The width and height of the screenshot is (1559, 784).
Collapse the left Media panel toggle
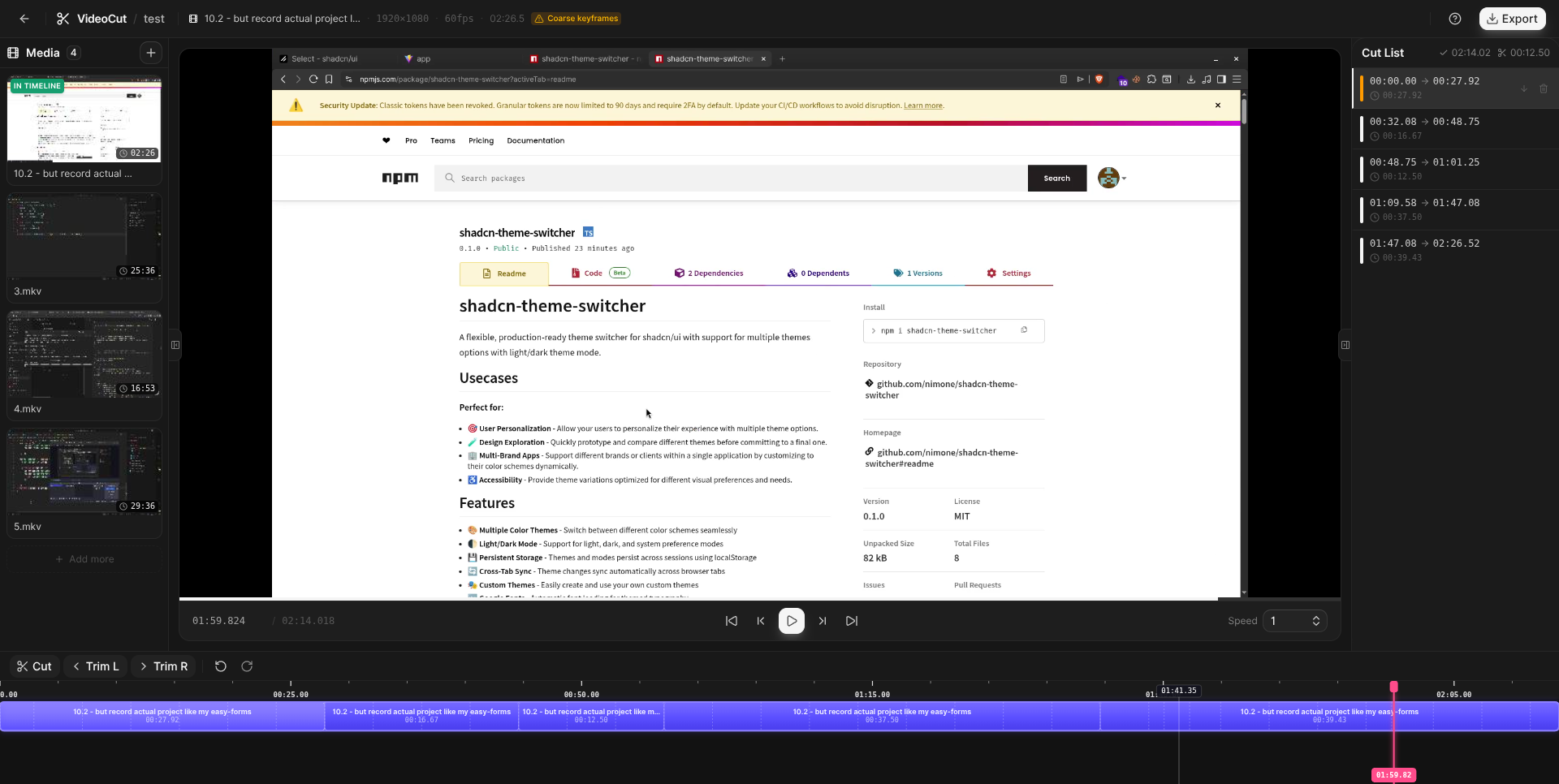tap(175, 345)
